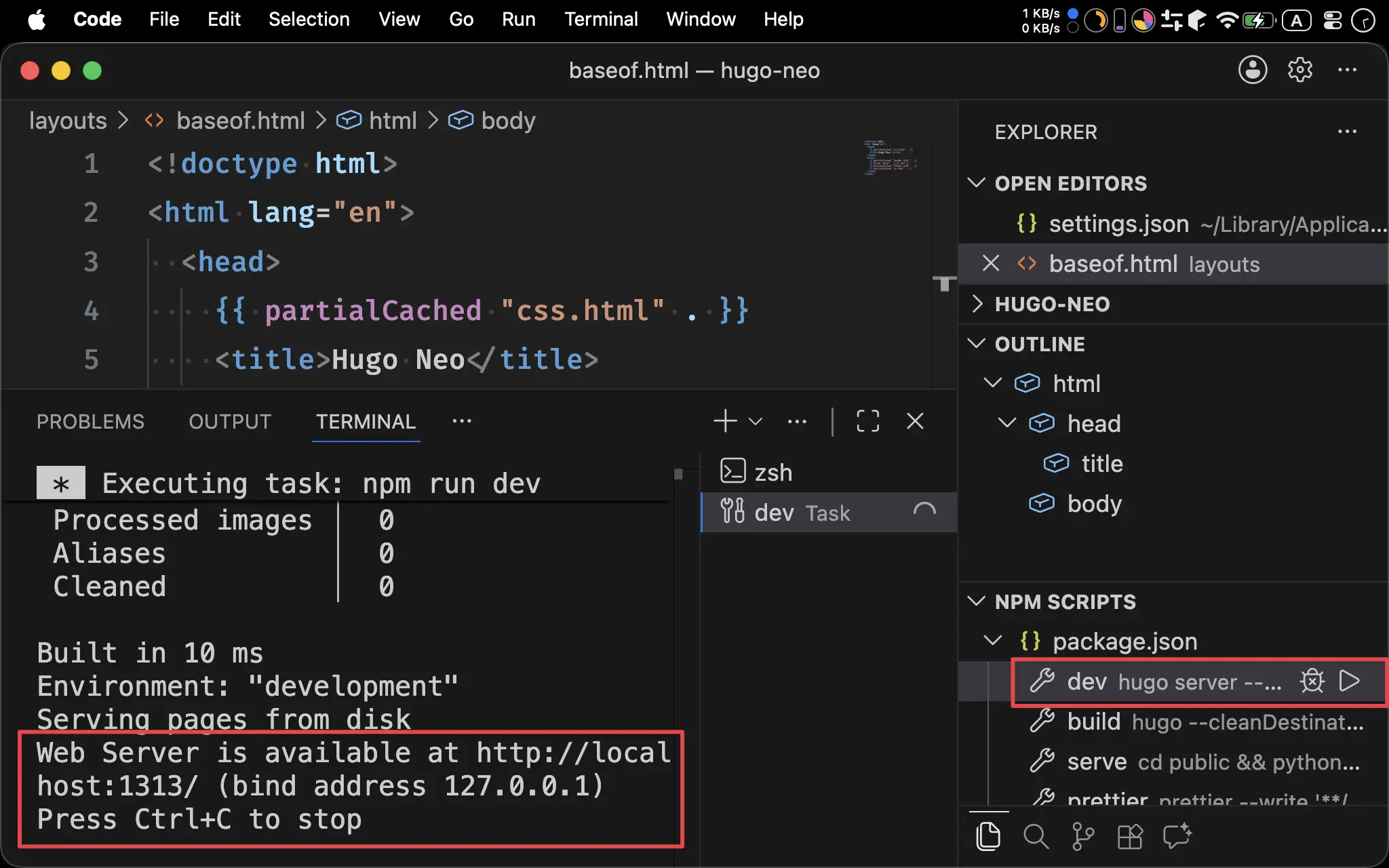Image resolution: width=1389 pixels, height=868 pixels.
Task: Open Extensions view icon
Action: 1130,836
